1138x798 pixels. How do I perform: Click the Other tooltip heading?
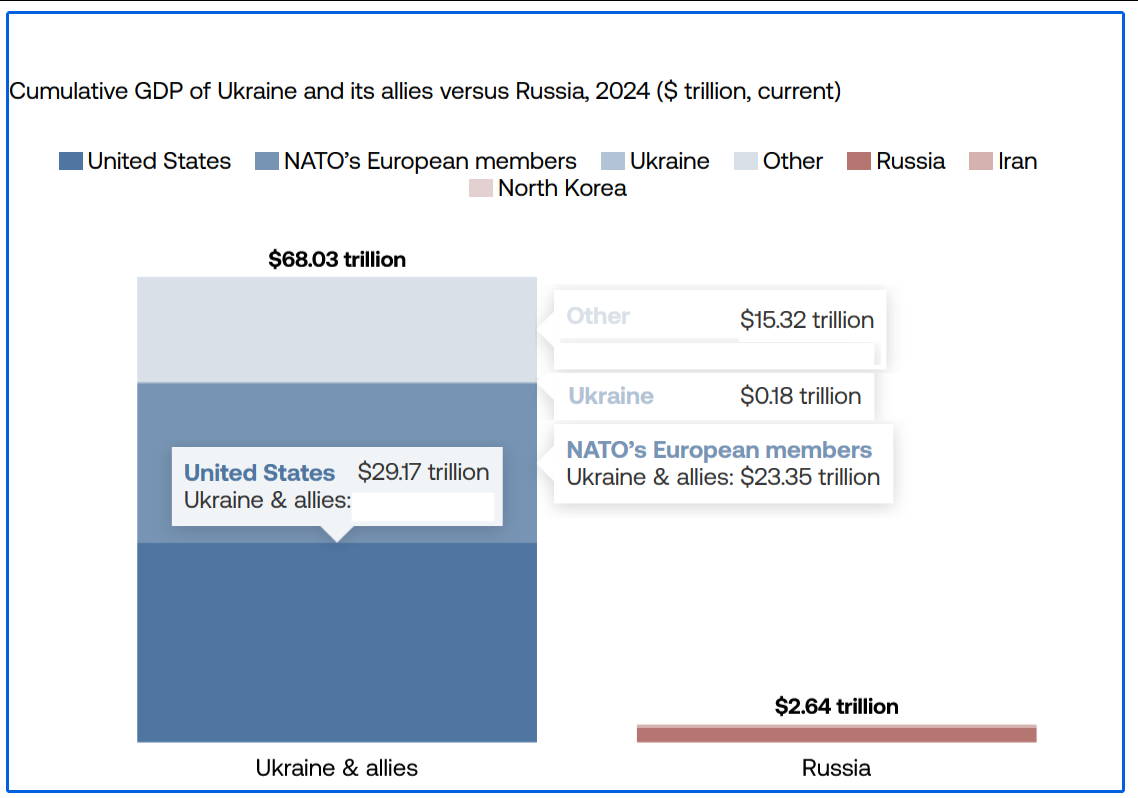click(598, 316)
